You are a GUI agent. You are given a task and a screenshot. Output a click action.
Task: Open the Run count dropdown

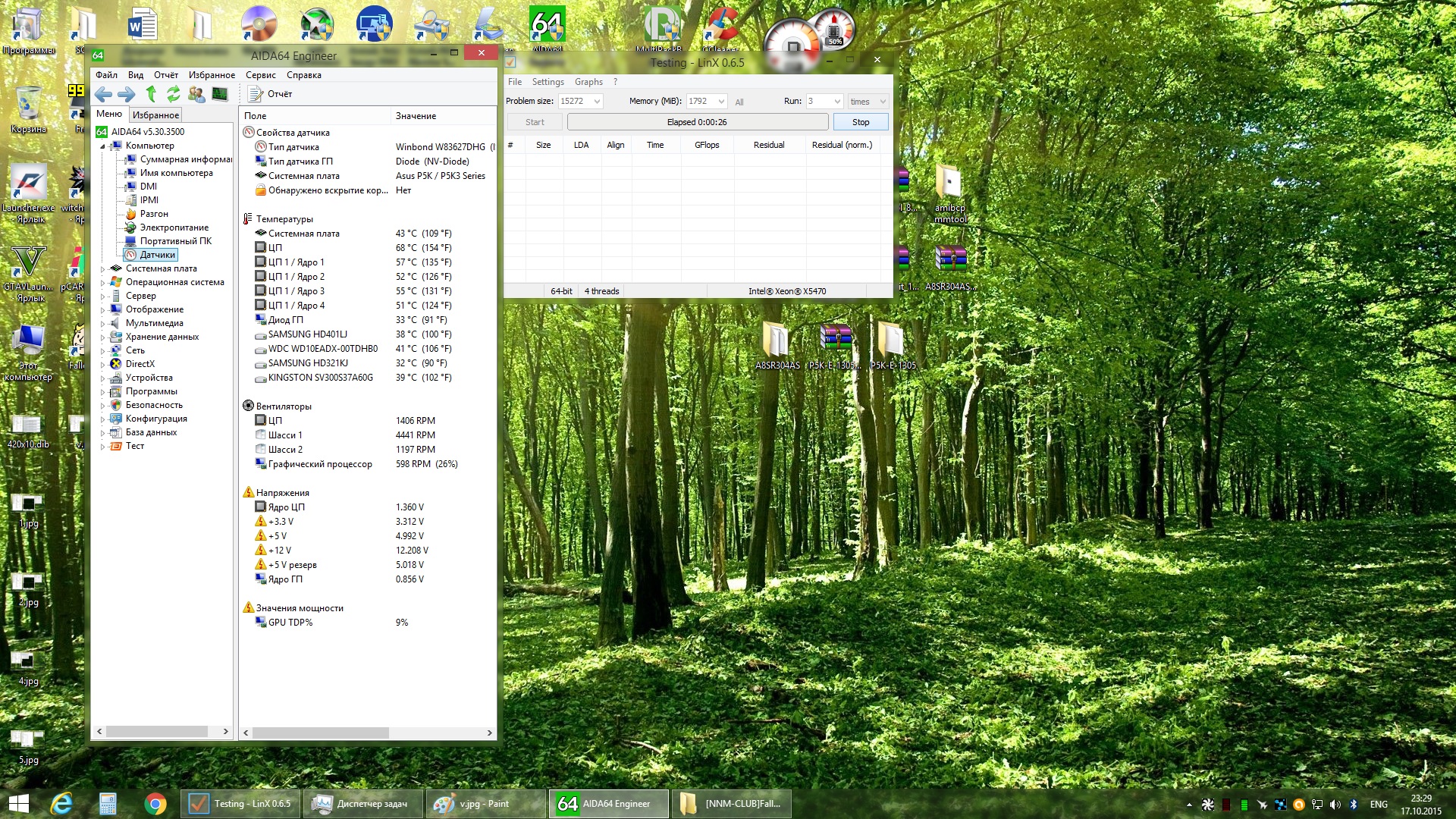836,102
